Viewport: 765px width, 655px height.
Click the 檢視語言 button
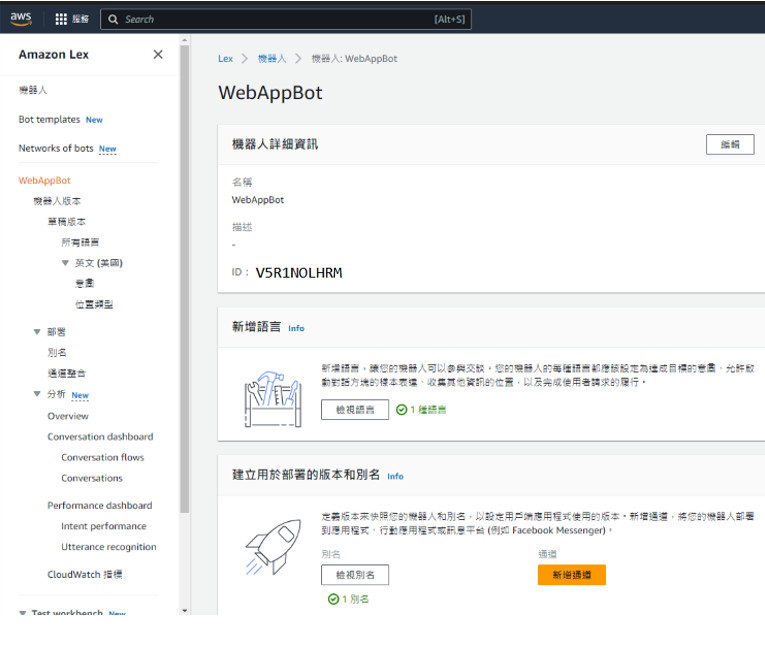click(355, 410)
